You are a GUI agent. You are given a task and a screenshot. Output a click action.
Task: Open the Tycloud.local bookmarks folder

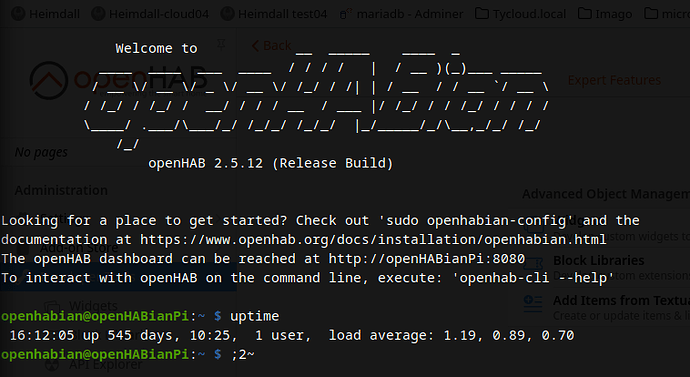click(x=521, y=14)
